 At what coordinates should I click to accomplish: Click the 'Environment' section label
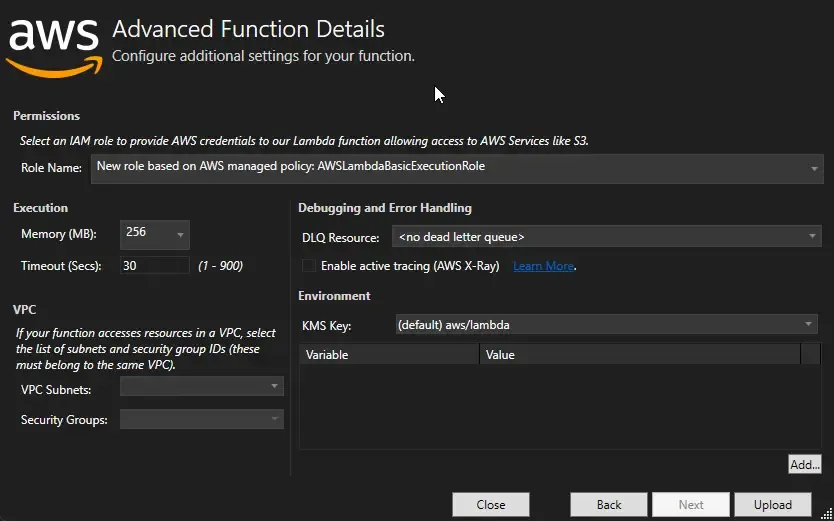335,296
